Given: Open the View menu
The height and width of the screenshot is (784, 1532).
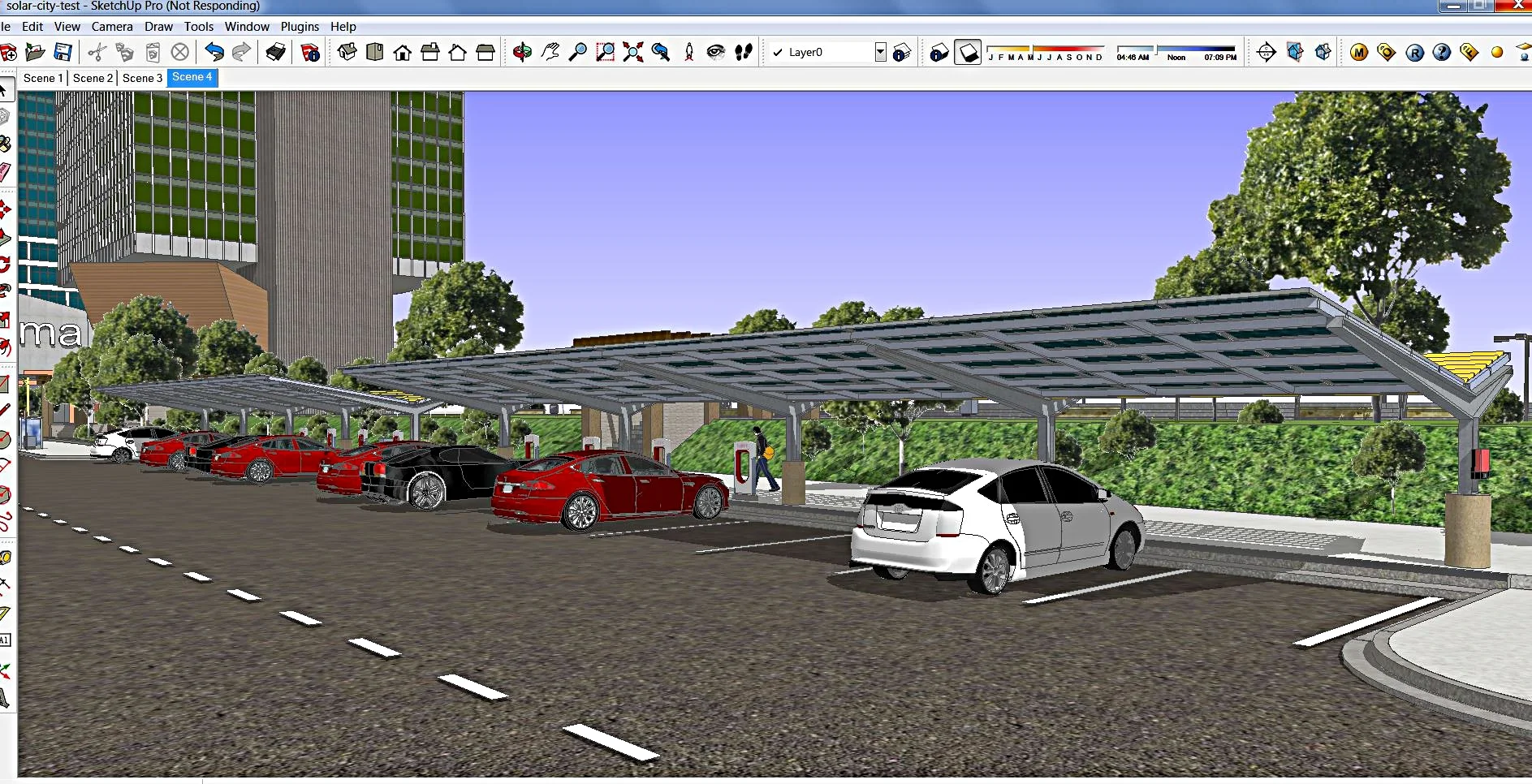Looking at the screenshot, I should 67,26.
